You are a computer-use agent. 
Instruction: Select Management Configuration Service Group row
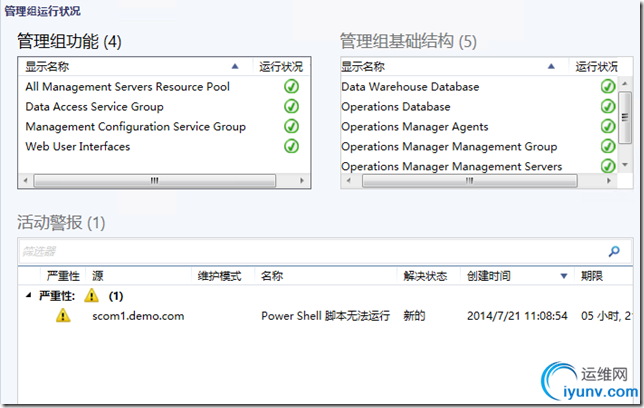click(x=164, y=126)
